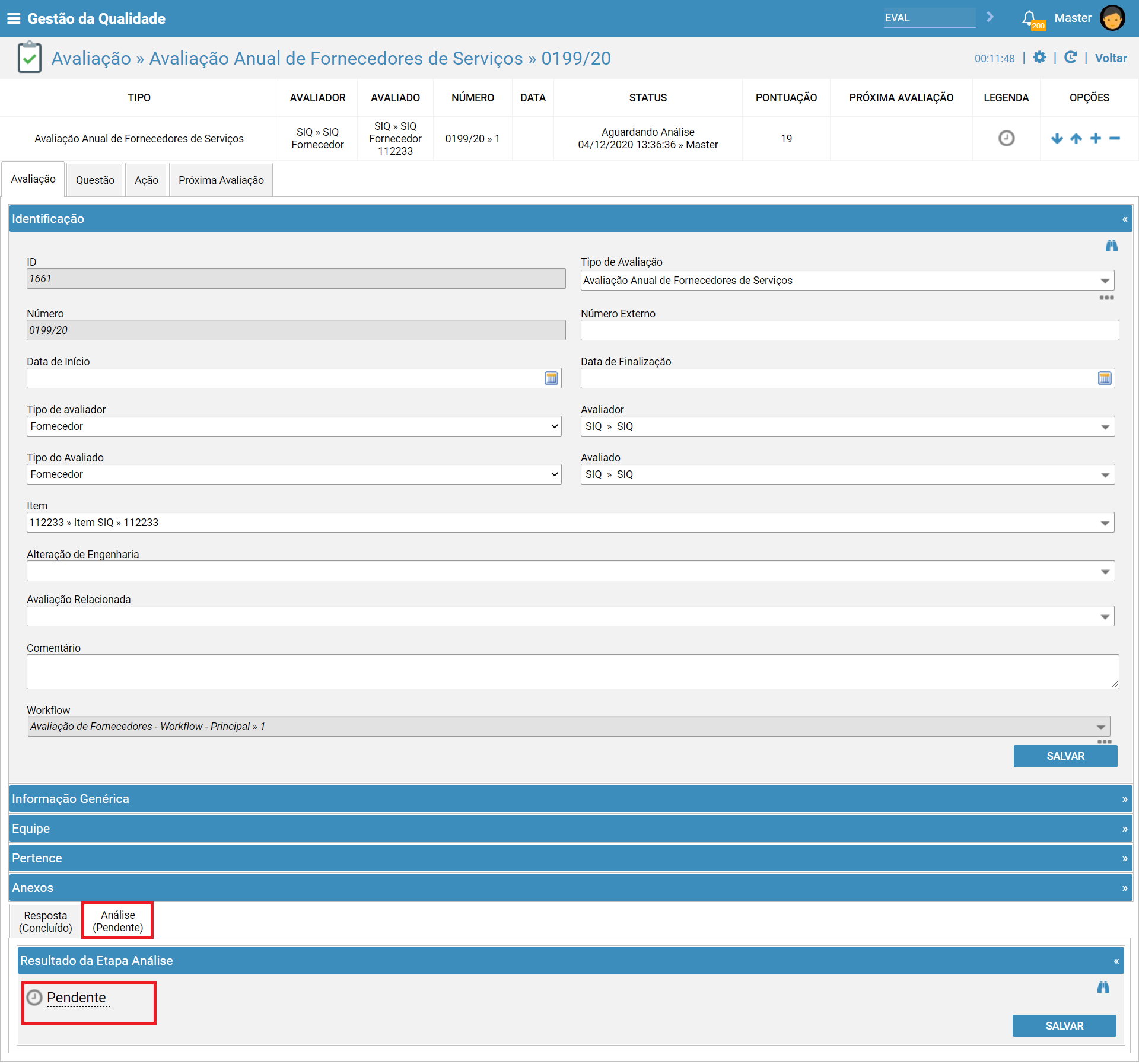
Task: Click the arrow next to EVAL field
Action: point(990,17)
